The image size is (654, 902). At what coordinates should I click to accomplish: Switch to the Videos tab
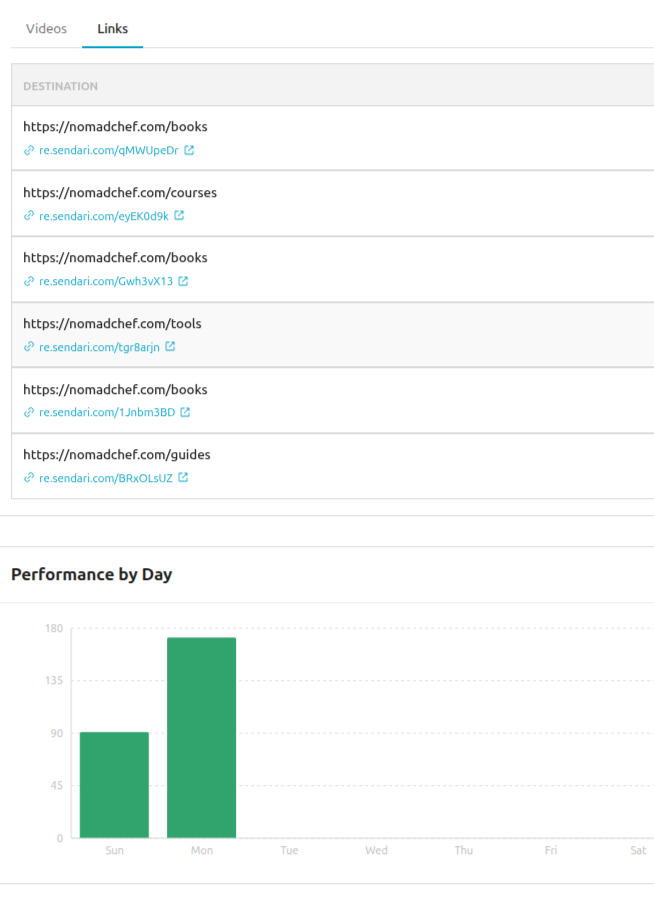(45, 28)
